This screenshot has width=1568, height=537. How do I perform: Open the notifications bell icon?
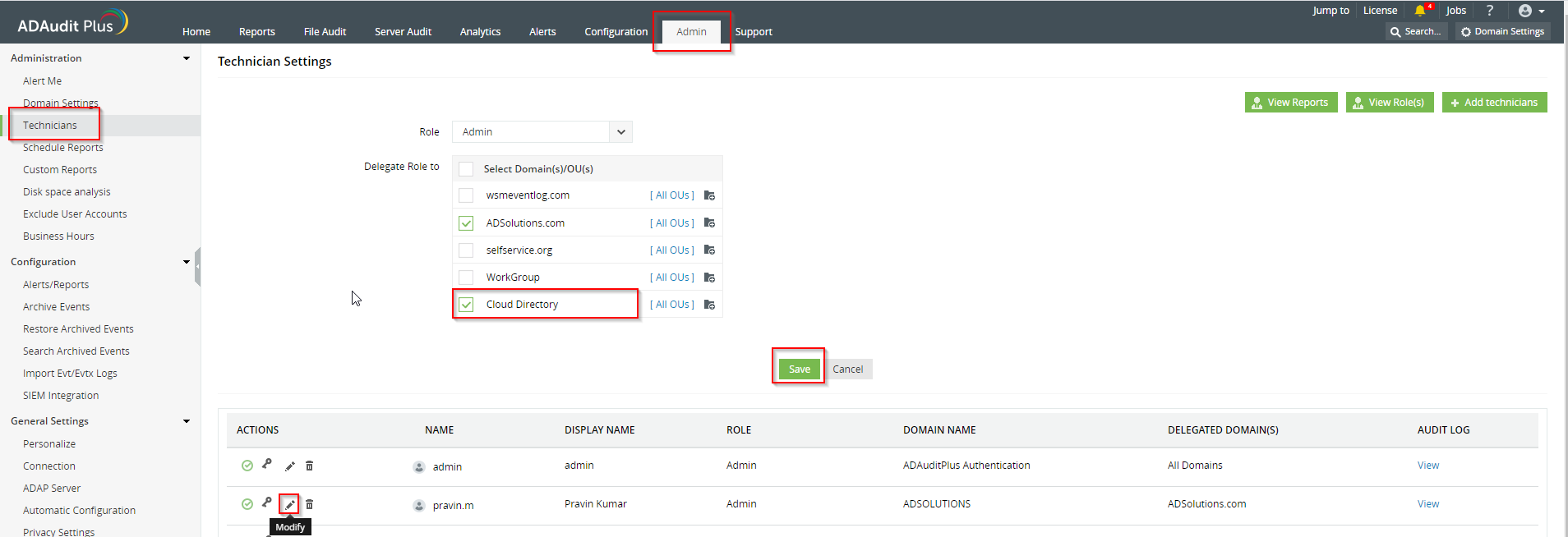coord(1419,11)
